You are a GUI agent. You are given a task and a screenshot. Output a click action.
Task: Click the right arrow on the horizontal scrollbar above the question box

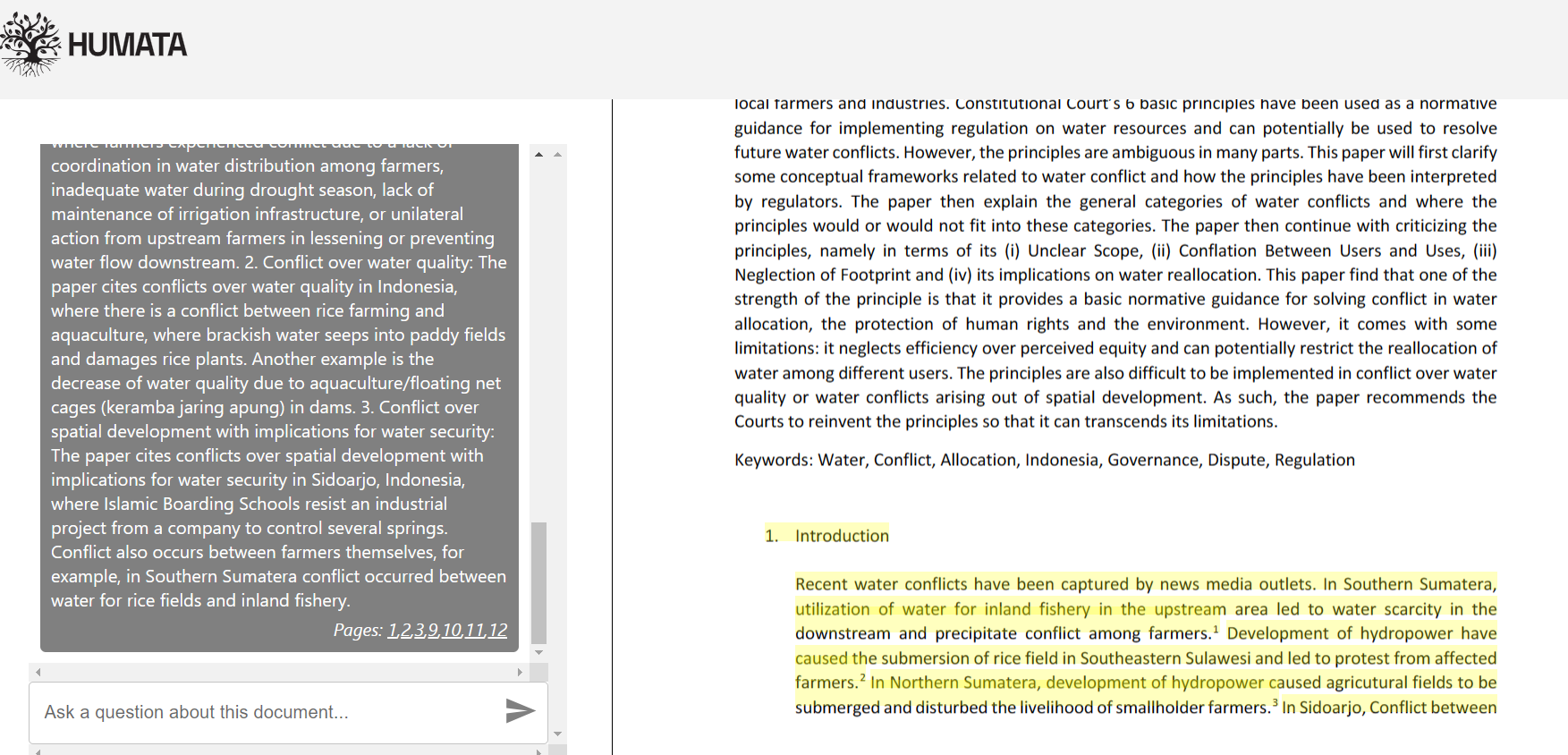point(520,672)
